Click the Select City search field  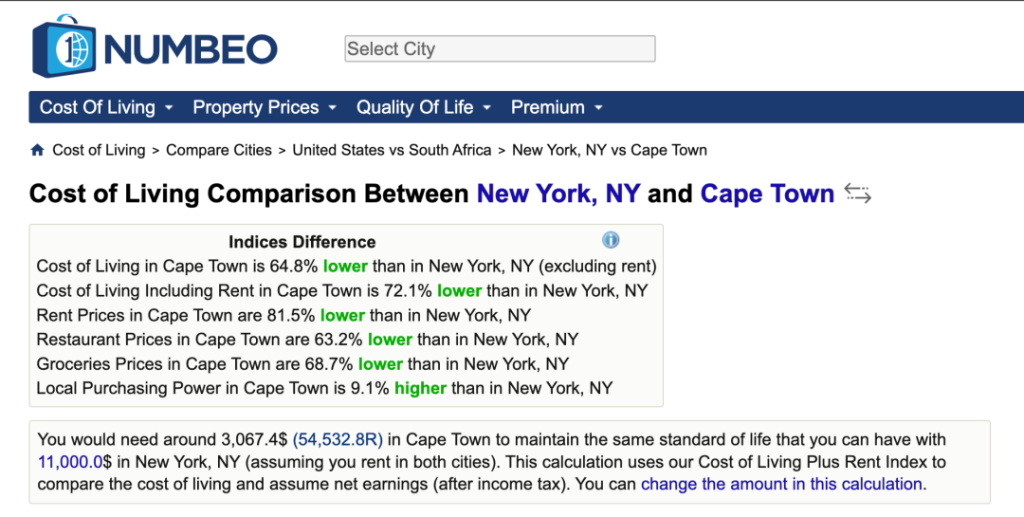point(500,49)
